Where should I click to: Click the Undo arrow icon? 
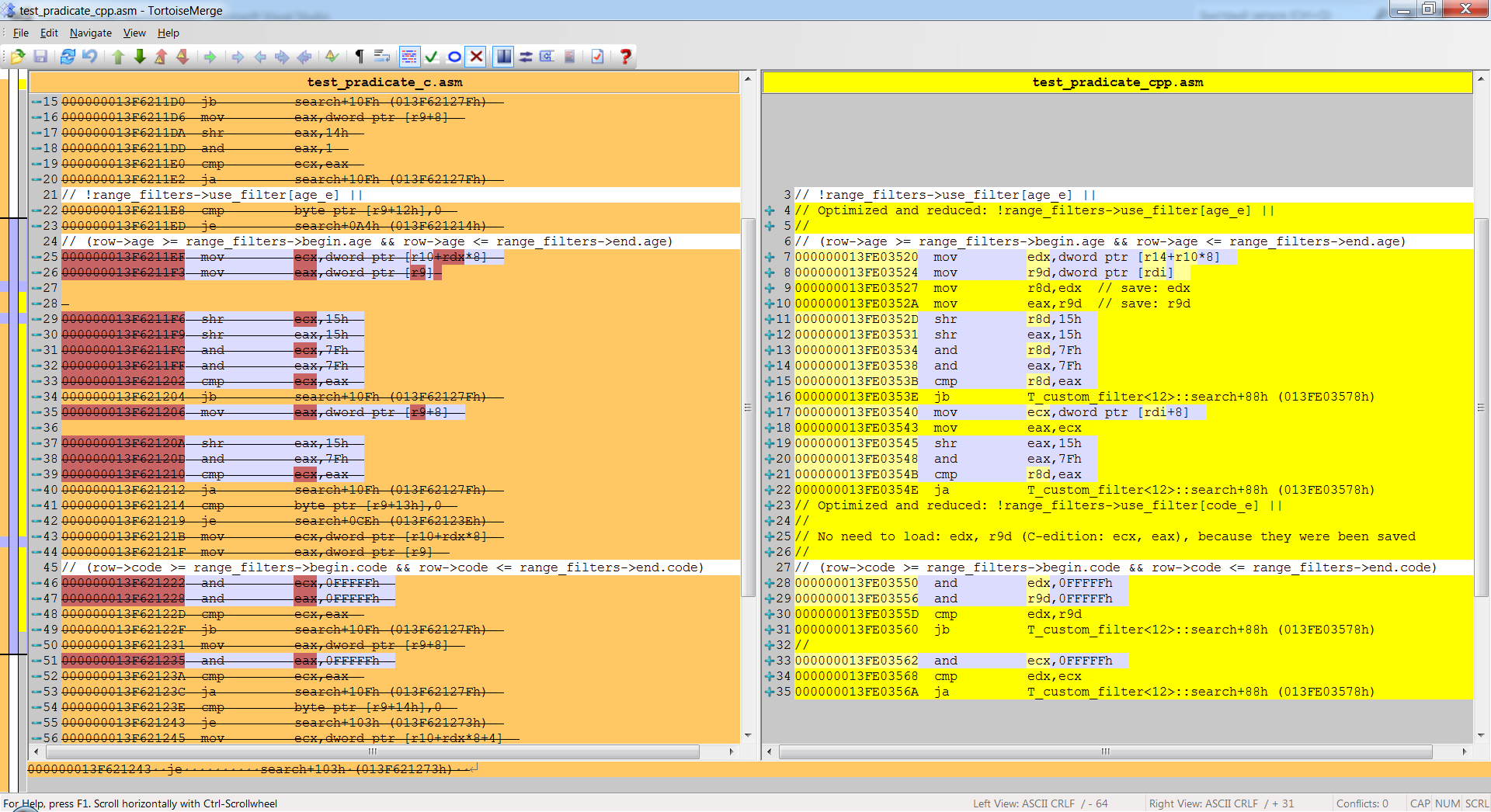[x=90, y=57]
